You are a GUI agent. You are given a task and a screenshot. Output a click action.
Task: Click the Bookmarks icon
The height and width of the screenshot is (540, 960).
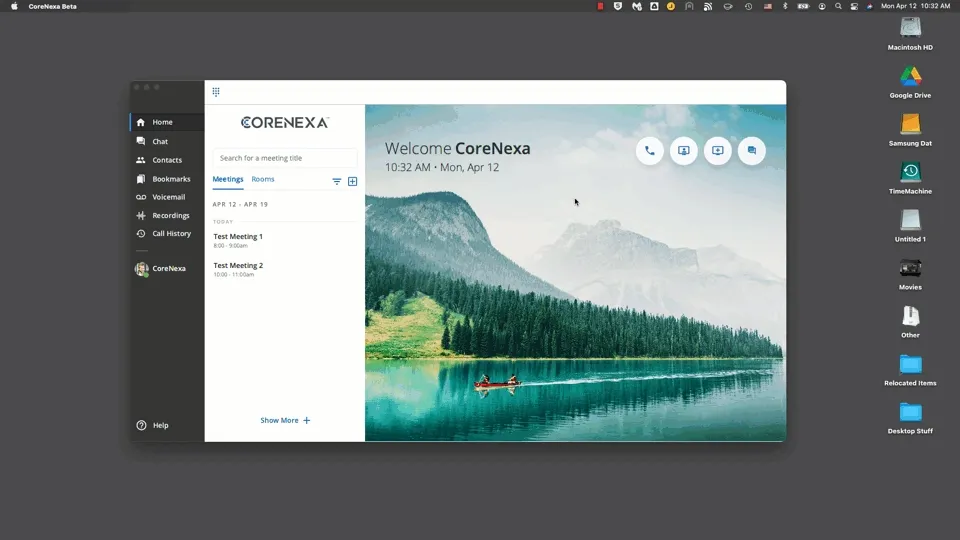[141, 179]
